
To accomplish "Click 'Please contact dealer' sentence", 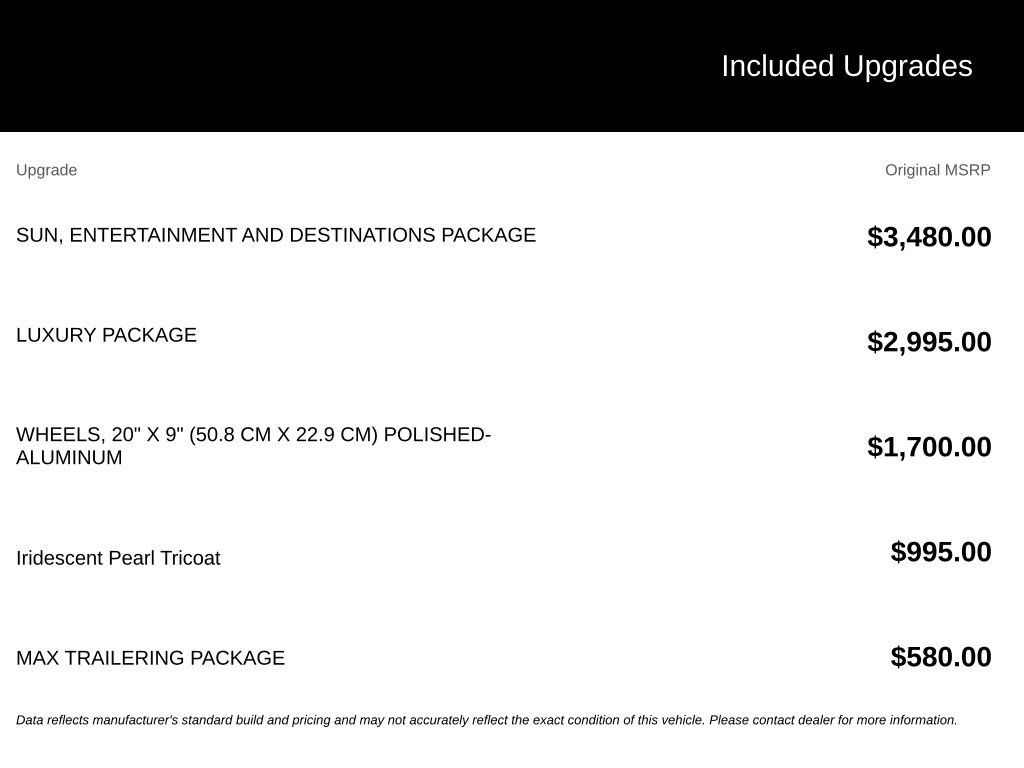I will point(833,720).
